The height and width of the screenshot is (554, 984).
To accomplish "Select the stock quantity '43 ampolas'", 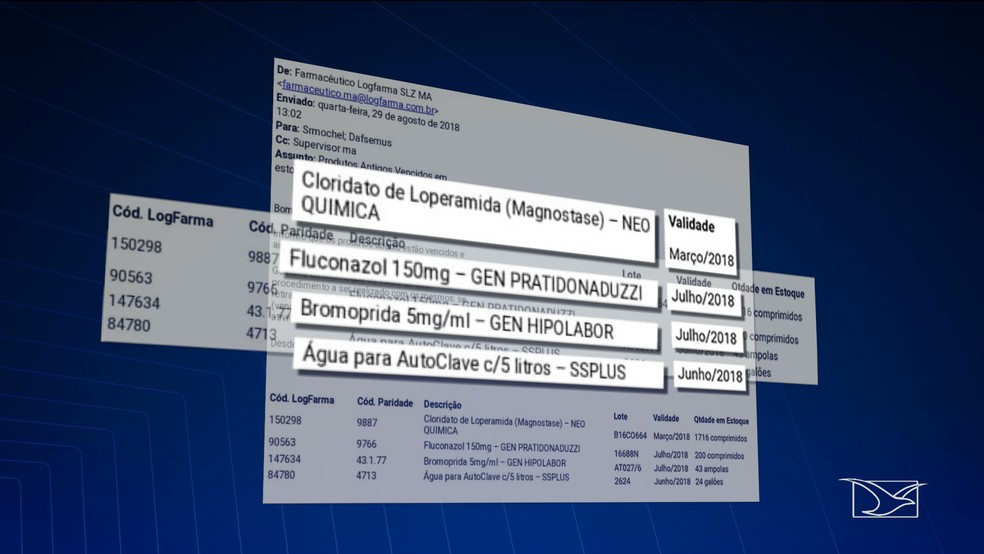I will pyautogui.click(x=712, y=469).
